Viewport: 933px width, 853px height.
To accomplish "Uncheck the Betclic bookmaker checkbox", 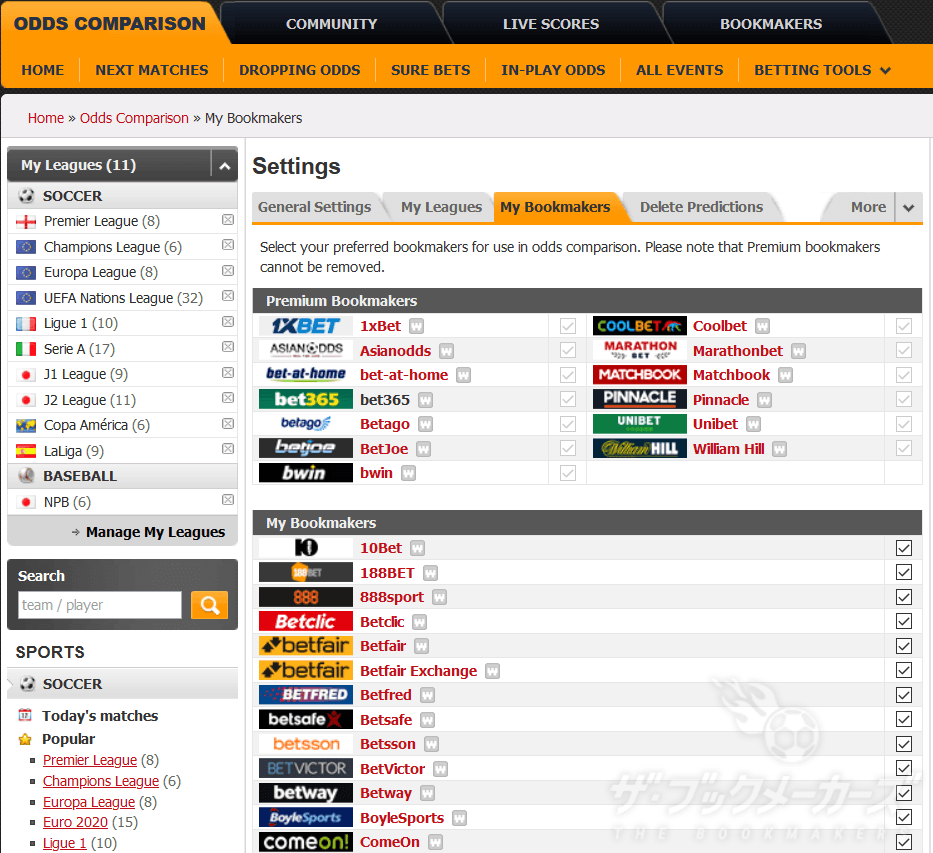I will pos(903,622).
